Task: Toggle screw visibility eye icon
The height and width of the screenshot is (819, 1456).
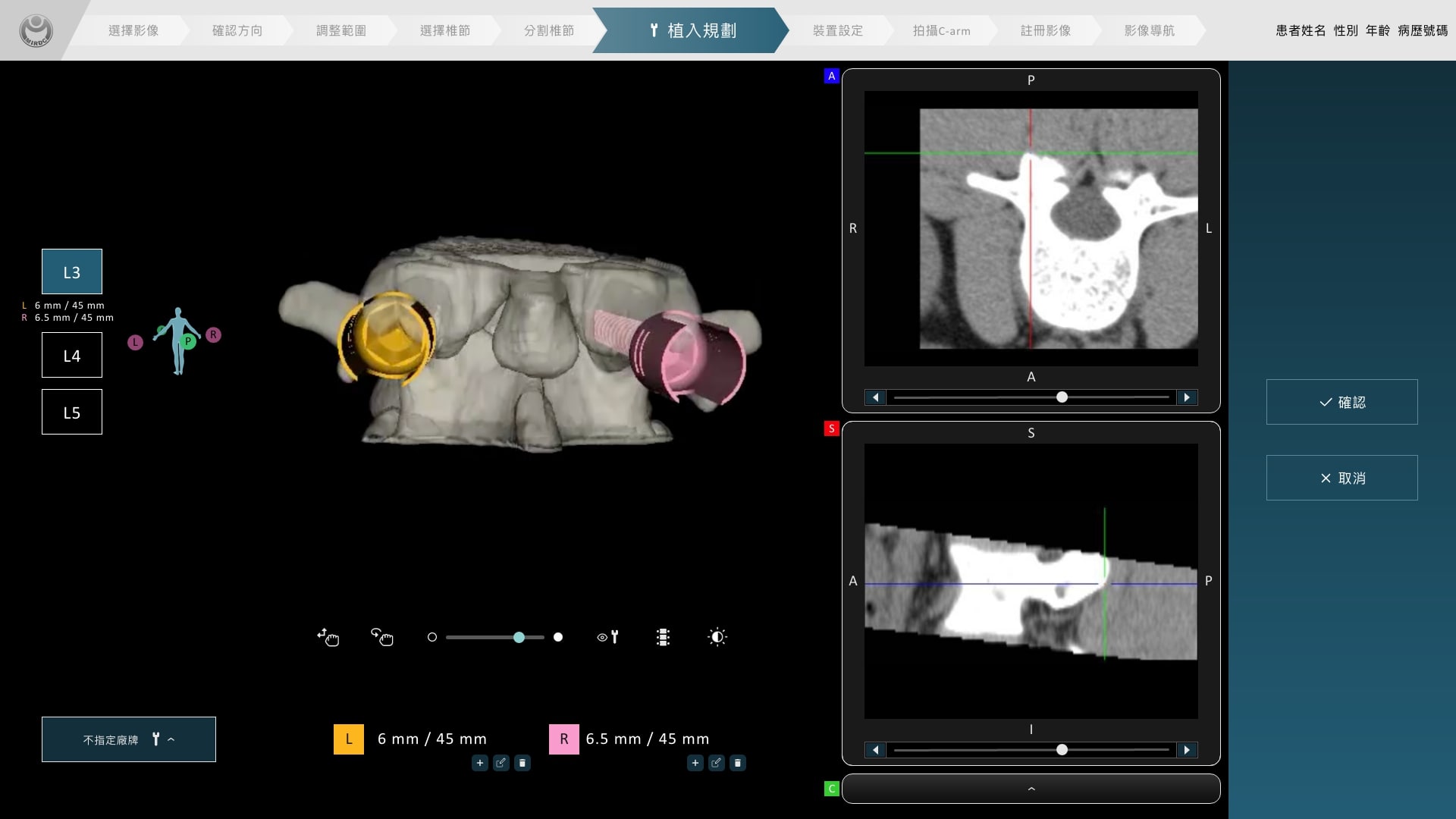Action: coord(607,637)
